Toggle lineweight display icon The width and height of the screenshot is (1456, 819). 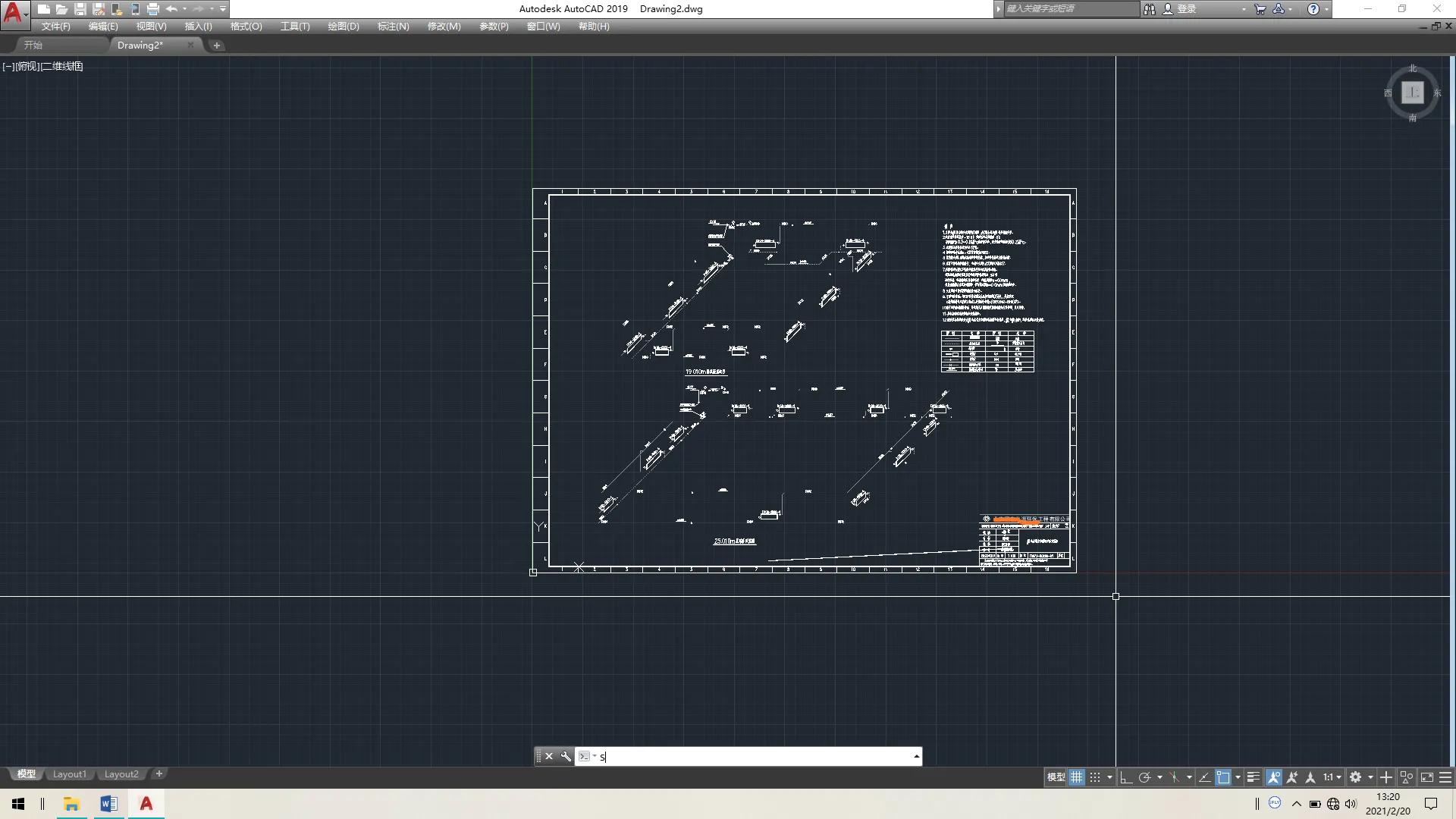click(1254, 777)
